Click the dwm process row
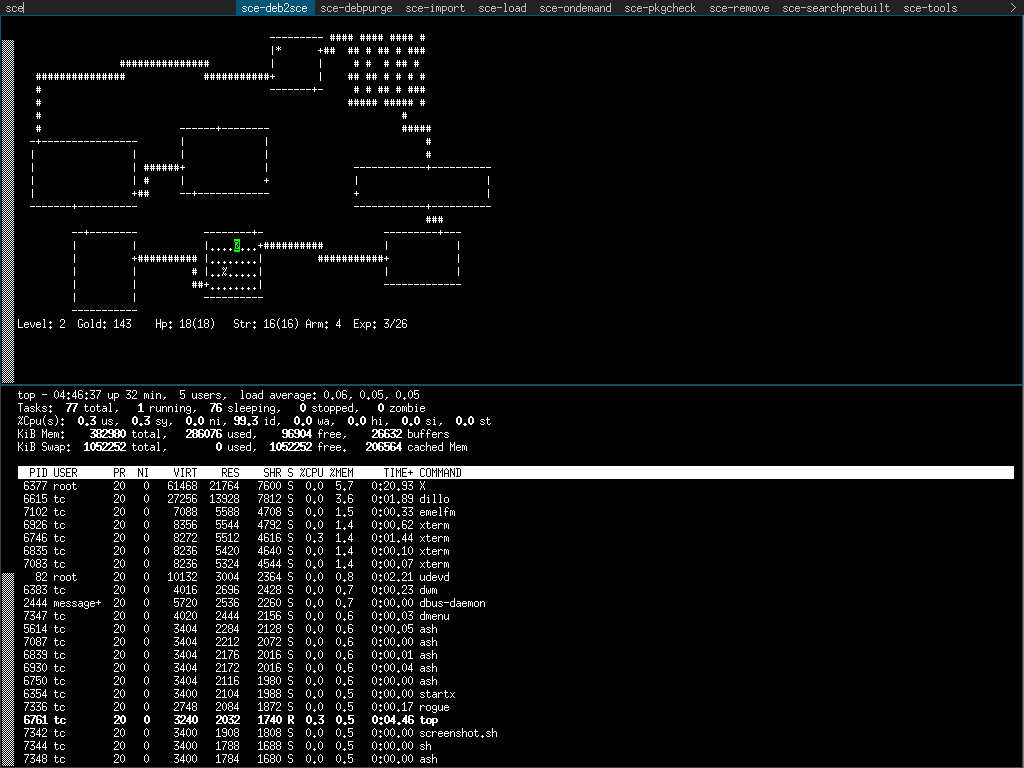 pos(516,590)
